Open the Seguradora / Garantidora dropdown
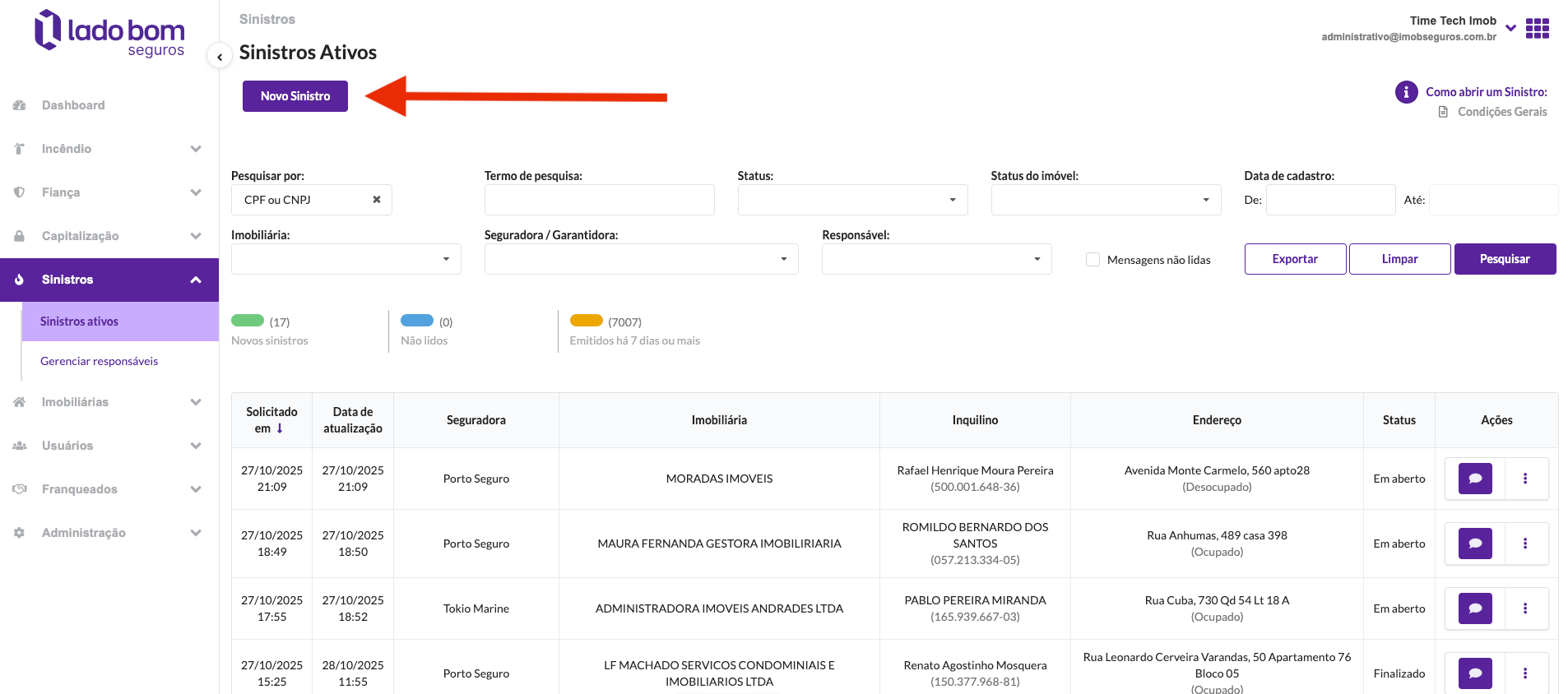 (x=641, y=259)
